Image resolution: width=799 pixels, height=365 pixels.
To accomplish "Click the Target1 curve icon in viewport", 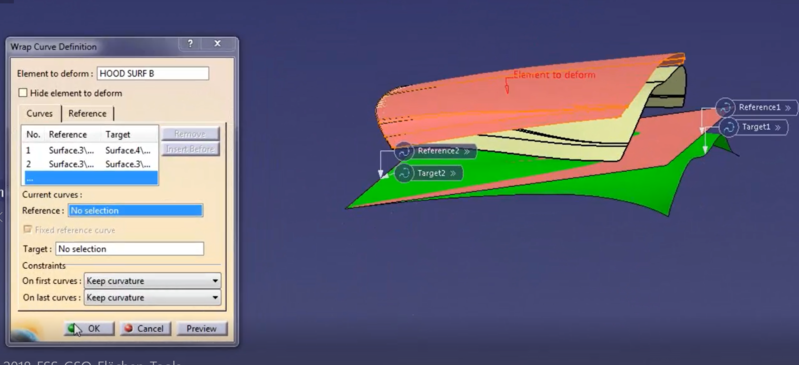I will point(729,127).
